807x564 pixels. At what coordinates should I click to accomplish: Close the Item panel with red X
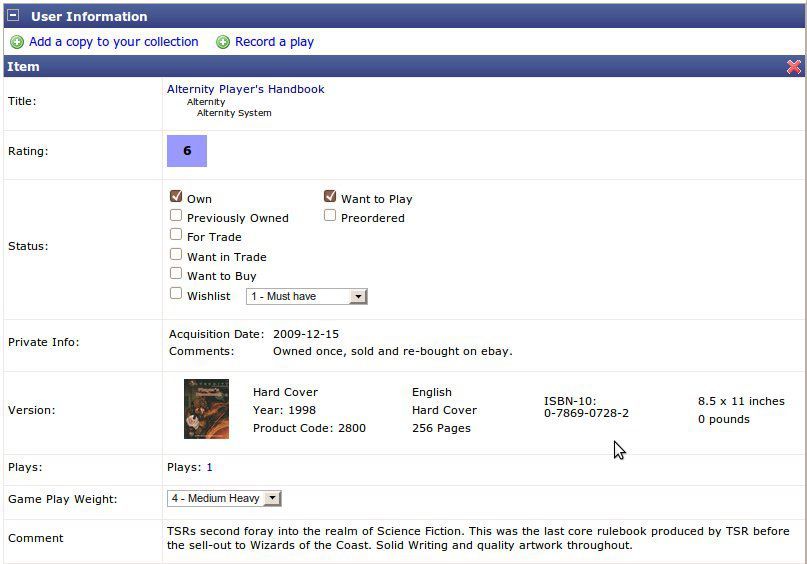pyautogui.click(x=794, y=67)
